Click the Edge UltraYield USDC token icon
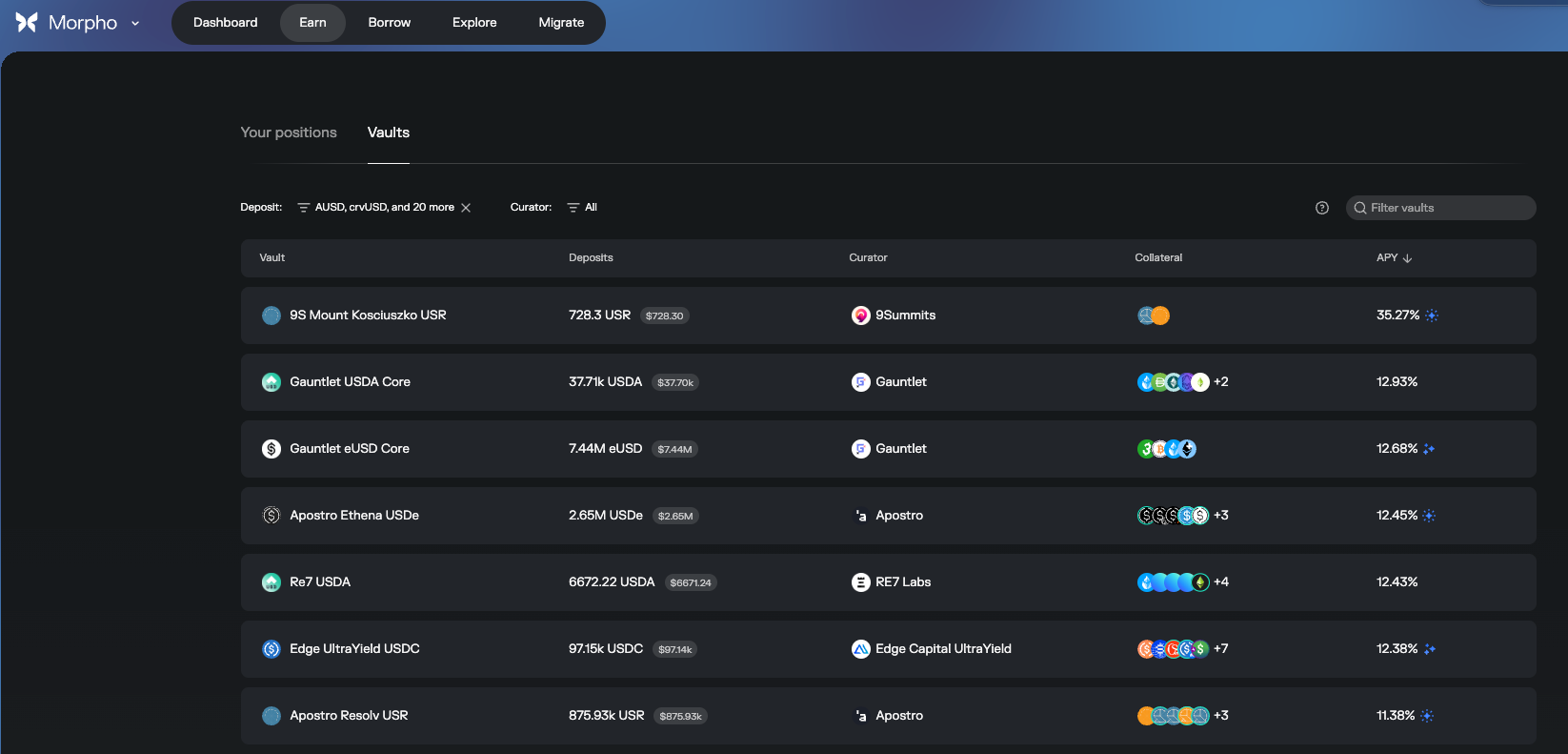Image resolution: width=1568 pixels, height=754 pixels. point(271,649)
